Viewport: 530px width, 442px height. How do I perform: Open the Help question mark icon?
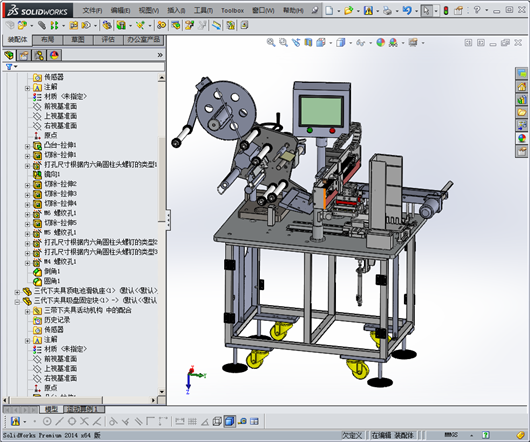477,10
